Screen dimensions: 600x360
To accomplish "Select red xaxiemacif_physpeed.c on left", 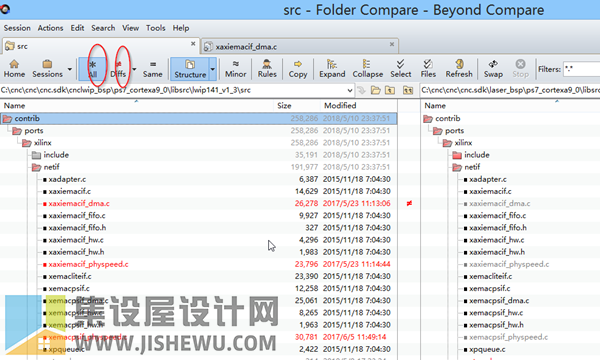I will pyautogui.click(x=88, y=264).
